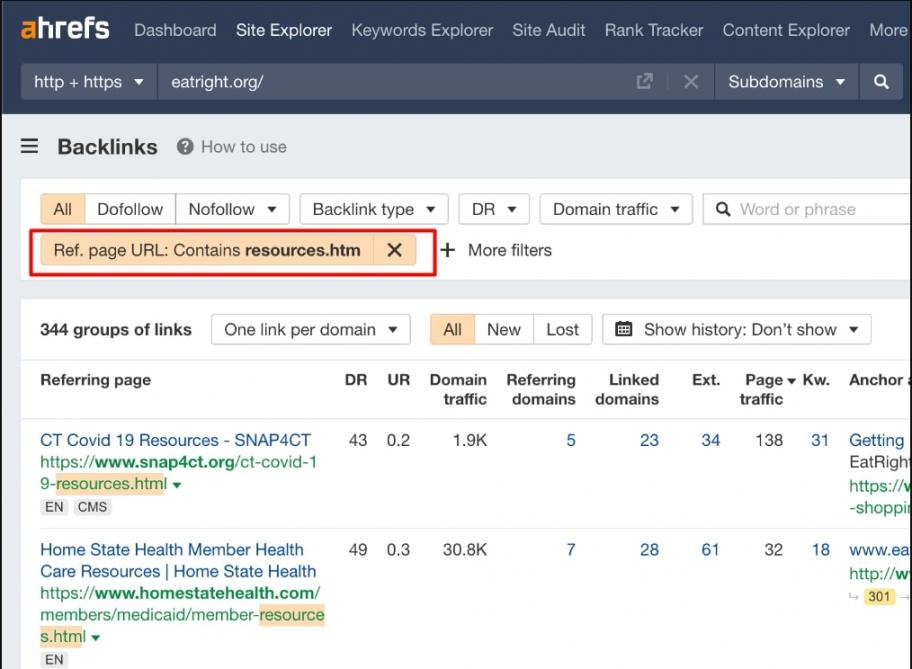The height and width of the screenshot is (669, 912).
Task: Open One link per domain dropdown
Action: (x=311, y=329)
